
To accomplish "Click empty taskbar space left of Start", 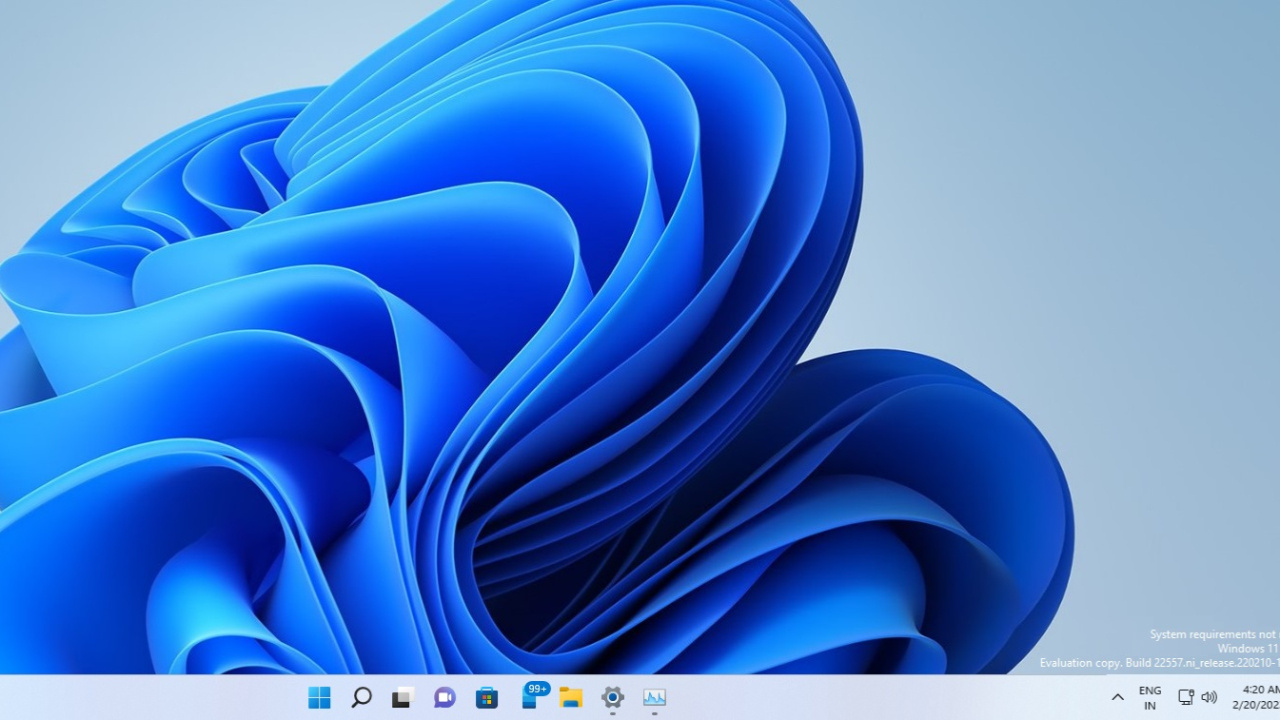I will [x=150, y=697].
